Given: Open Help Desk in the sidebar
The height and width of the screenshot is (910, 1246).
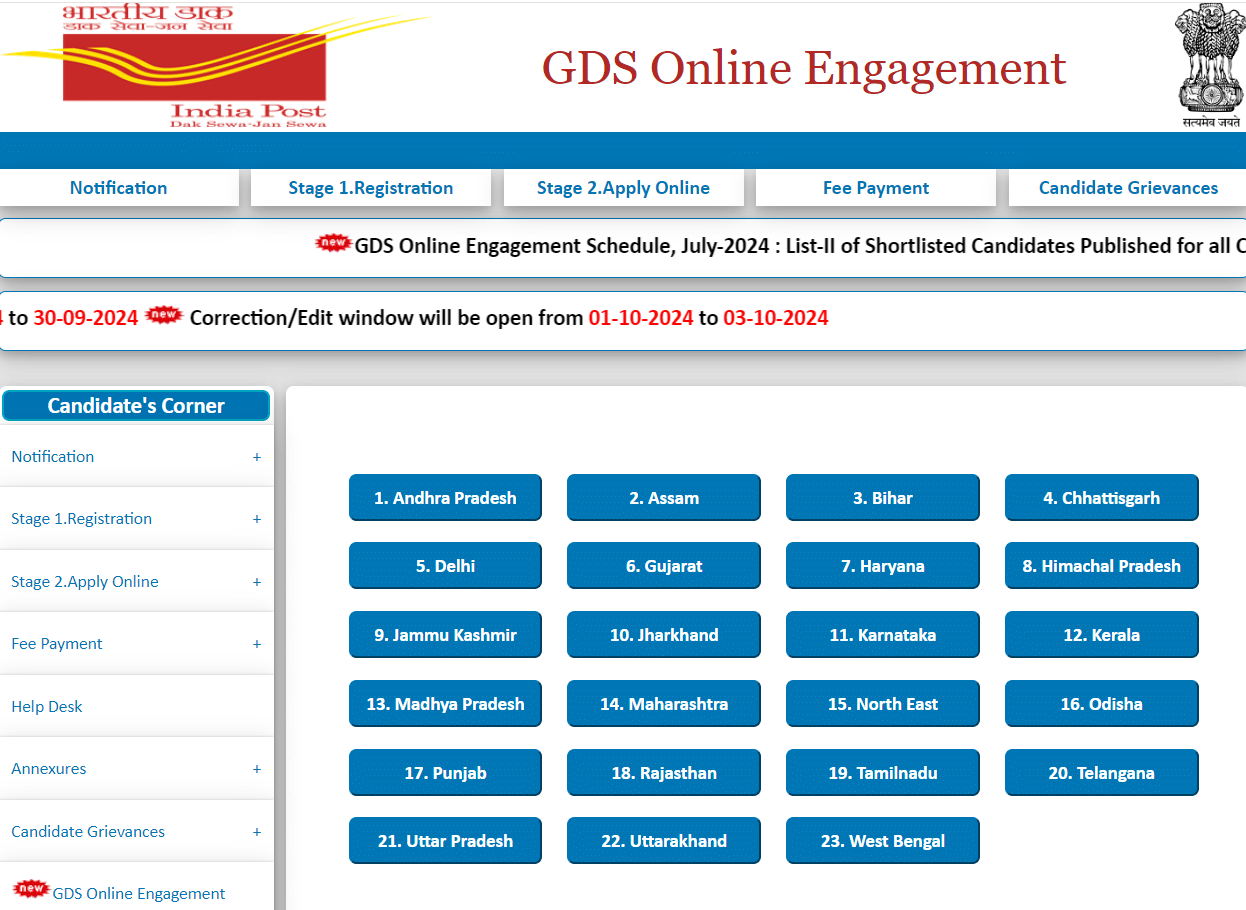Looking at the screenshot, I should click(136, 706).
